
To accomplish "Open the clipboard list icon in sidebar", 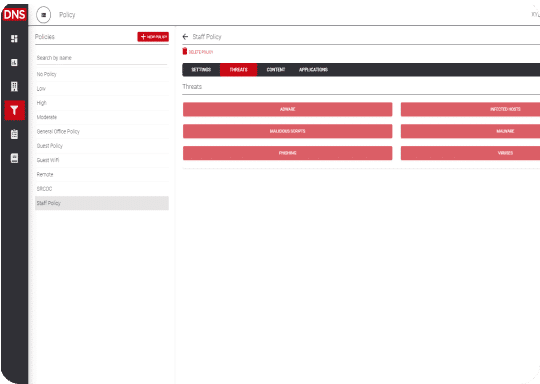I will click(x=14, y=134).
